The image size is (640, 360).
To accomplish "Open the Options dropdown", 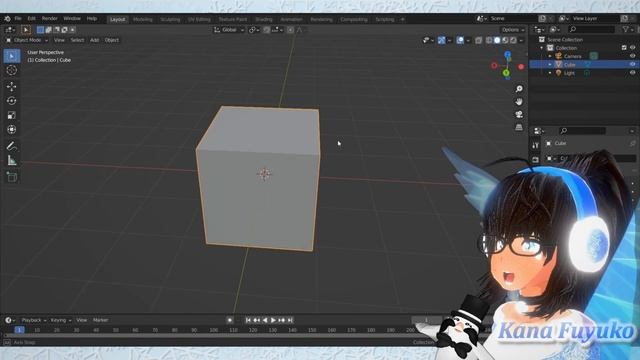I will tap(513, 30).
